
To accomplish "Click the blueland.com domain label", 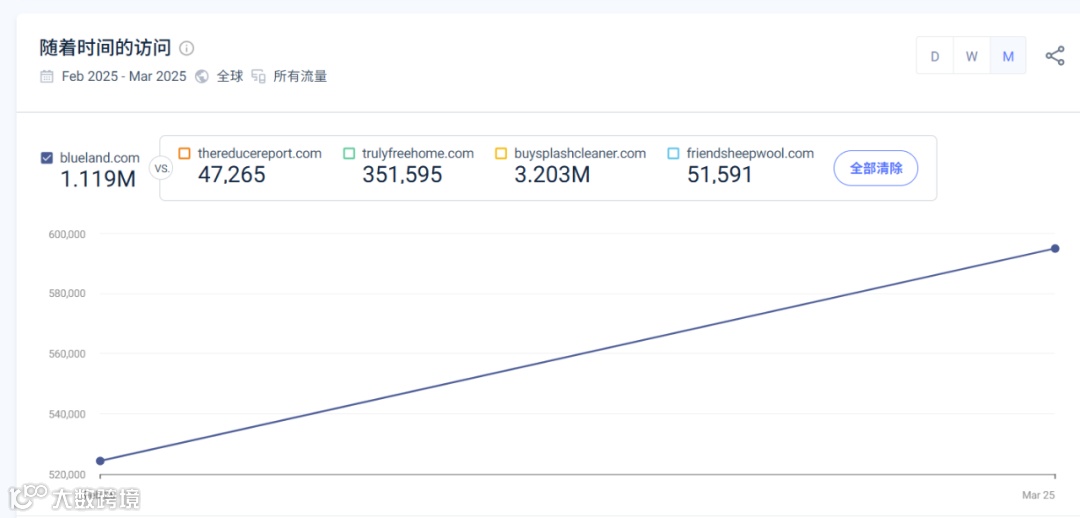I will [x=99, y=158].
